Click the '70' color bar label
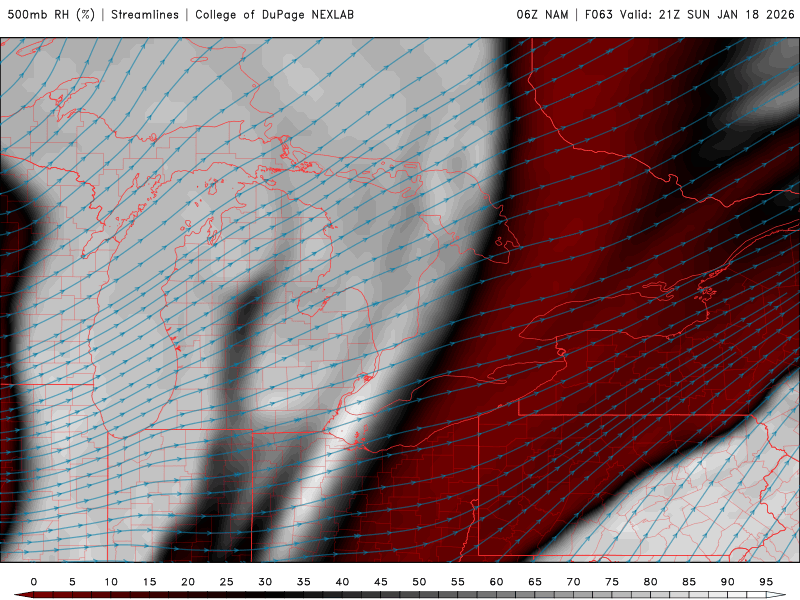Image resolution: width=800 pixels, height=600 pixels. pos(573,582)
